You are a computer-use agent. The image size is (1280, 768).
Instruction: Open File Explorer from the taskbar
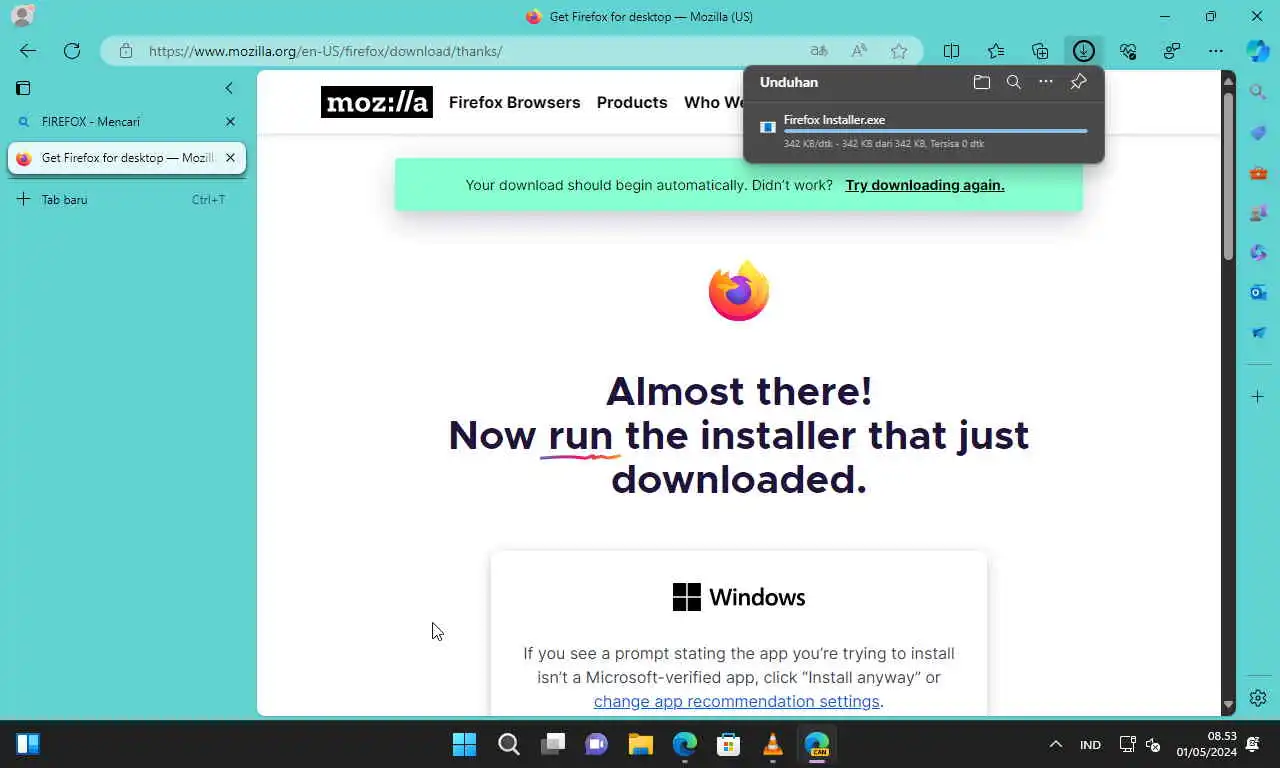pyautogui.click(x=641, y=744)
